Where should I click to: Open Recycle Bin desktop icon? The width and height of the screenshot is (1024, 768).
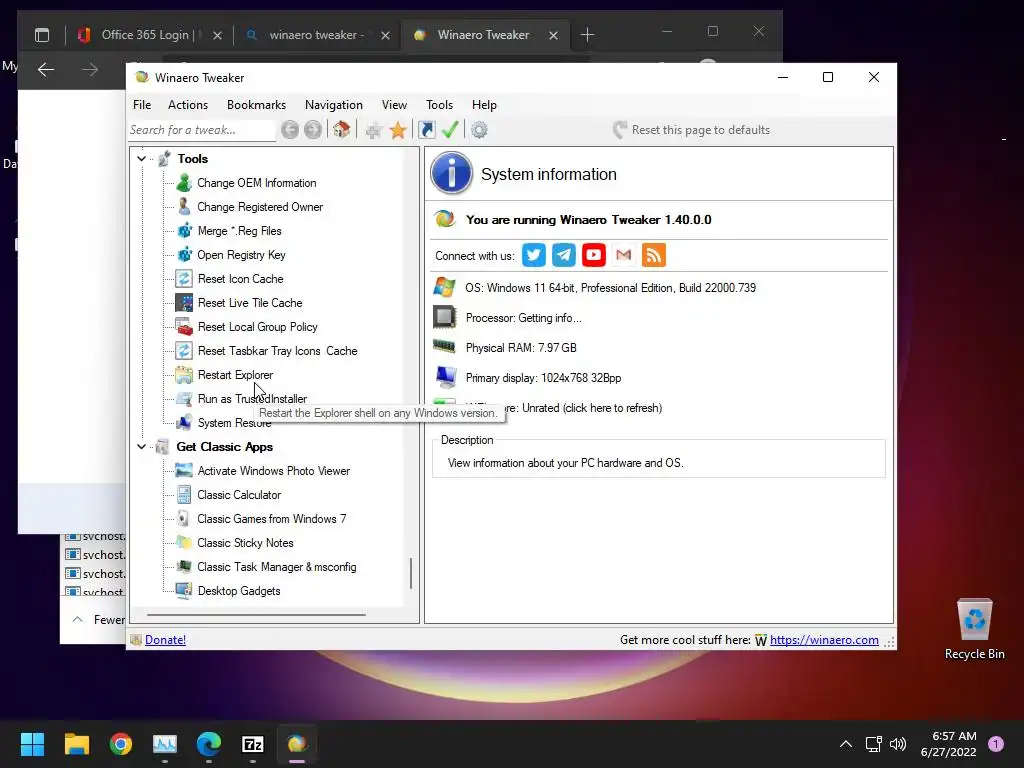coord(974,629)
